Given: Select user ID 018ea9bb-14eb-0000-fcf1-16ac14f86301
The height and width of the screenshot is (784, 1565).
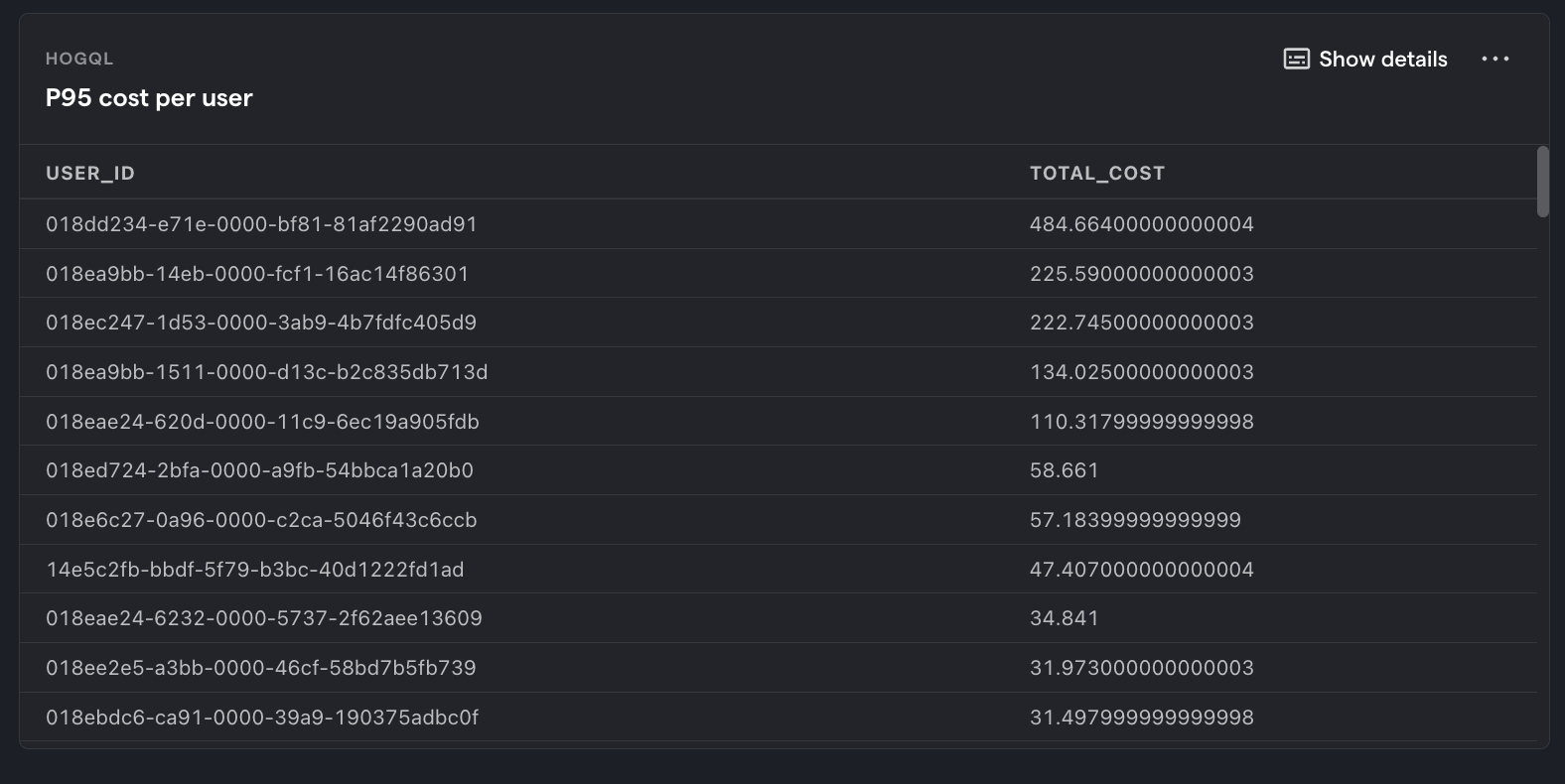Looking at the screenshot, I should coord(257,274).
